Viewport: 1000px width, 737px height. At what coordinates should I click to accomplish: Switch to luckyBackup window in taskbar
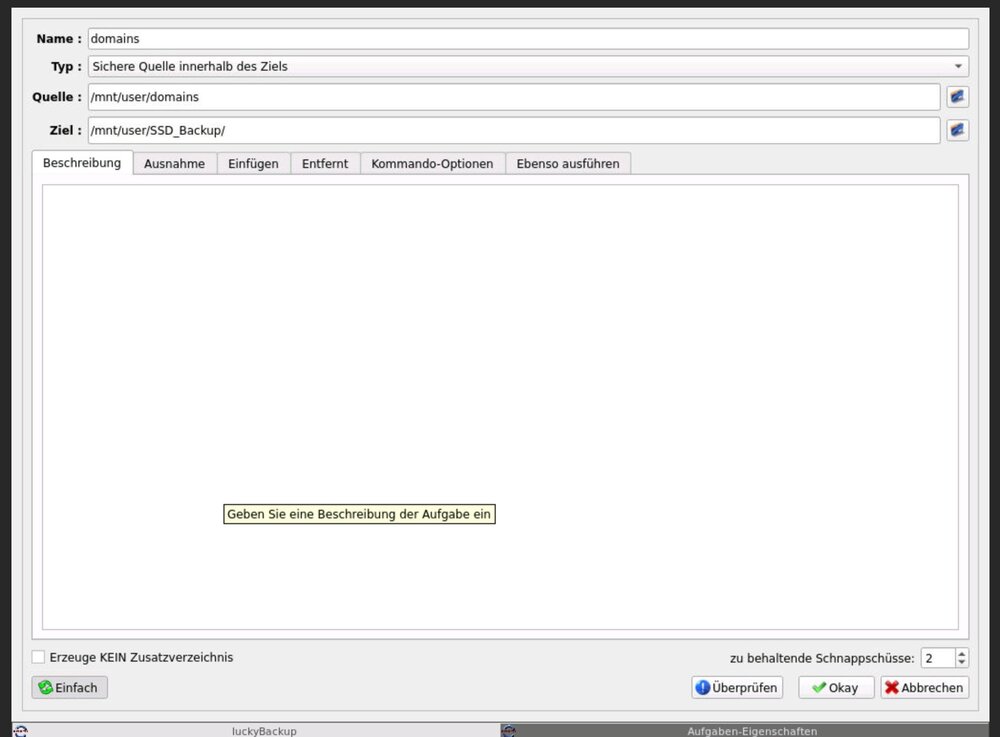255,731
